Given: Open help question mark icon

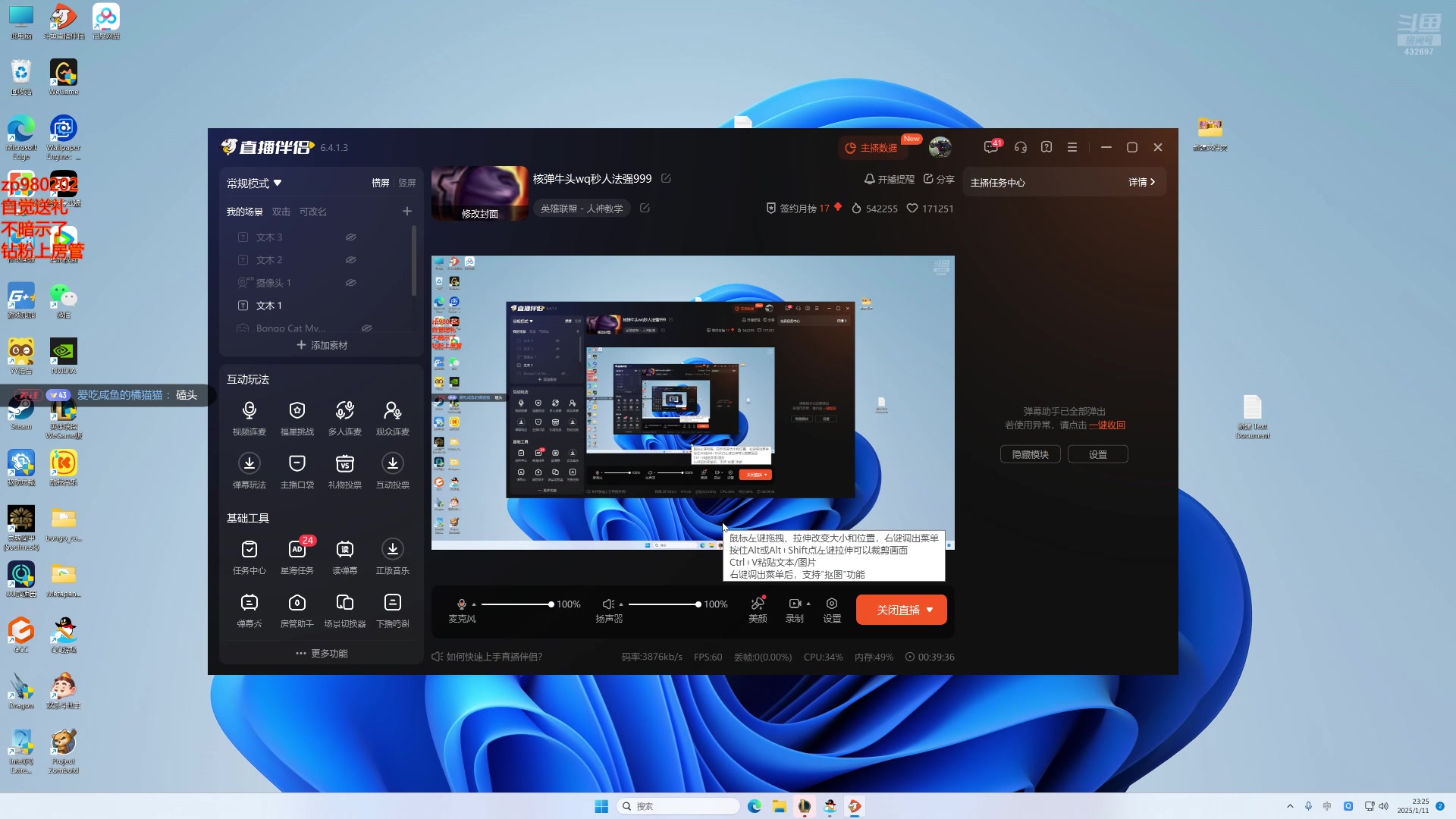Looking at the screenshot, I should [1046, 147].
